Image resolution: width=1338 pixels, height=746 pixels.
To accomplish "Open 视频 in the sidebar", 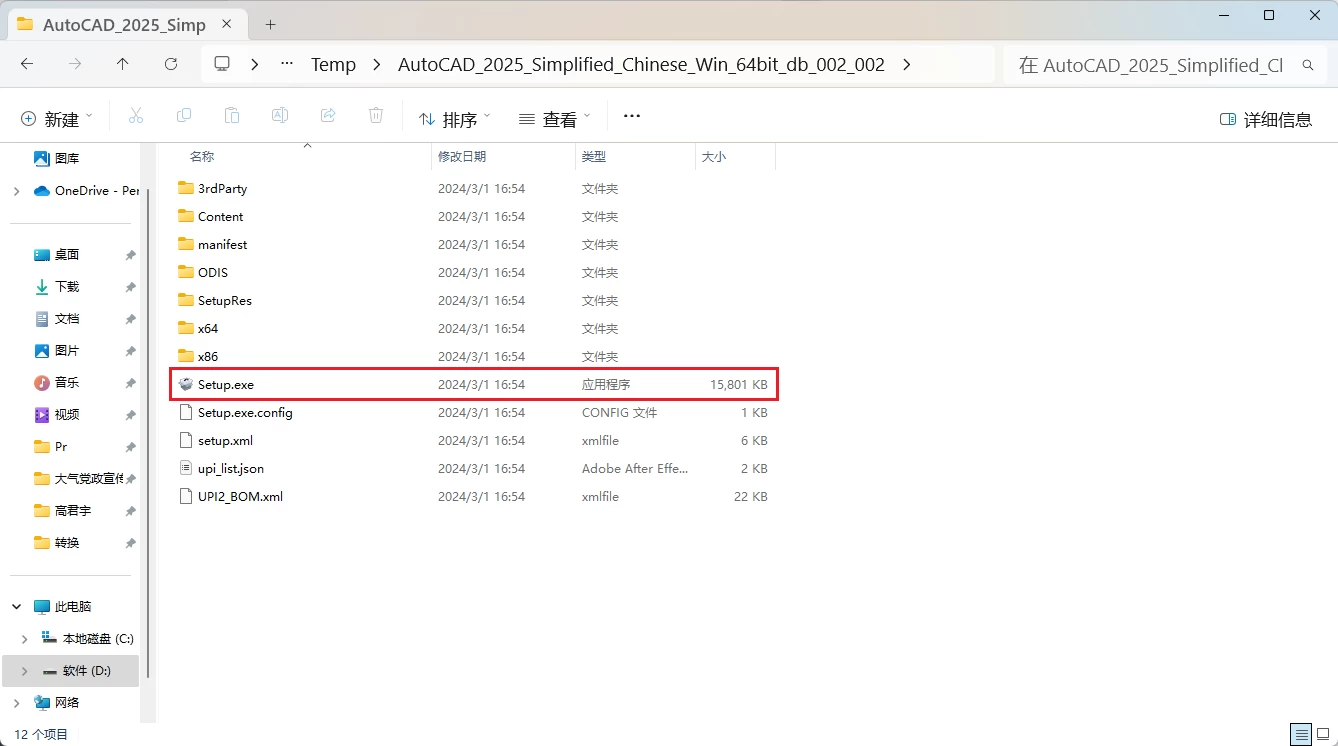I will pyautogui.click(x=57, y=414).
